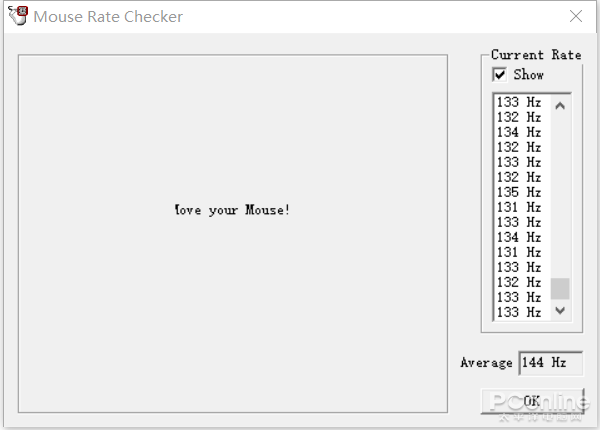
Task: Click the Mouse Rate Checker title bar icon
Action: (x=18, y=16)
